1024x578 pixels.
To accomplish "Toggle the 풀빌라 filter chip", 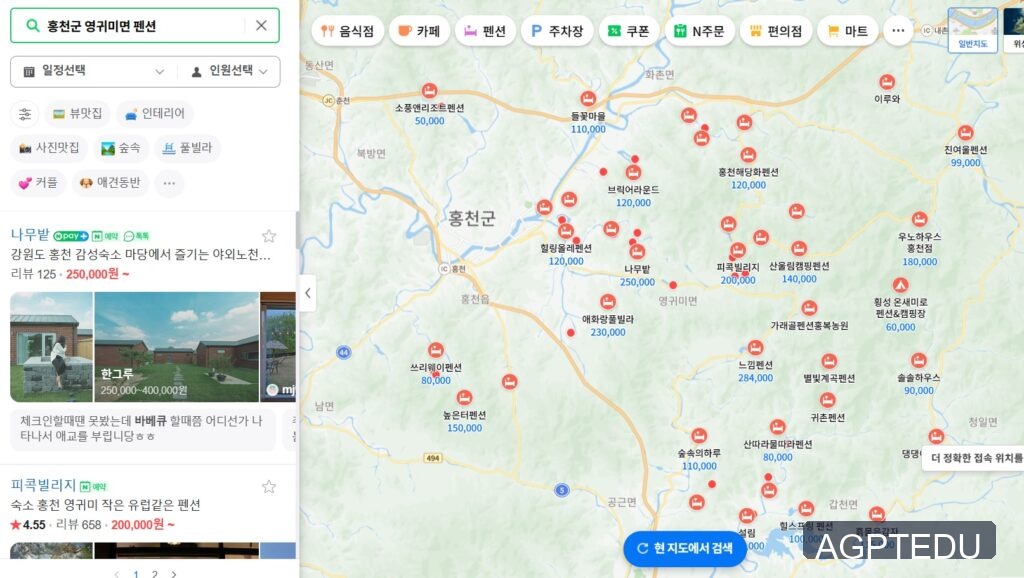I will click(187, 148).
